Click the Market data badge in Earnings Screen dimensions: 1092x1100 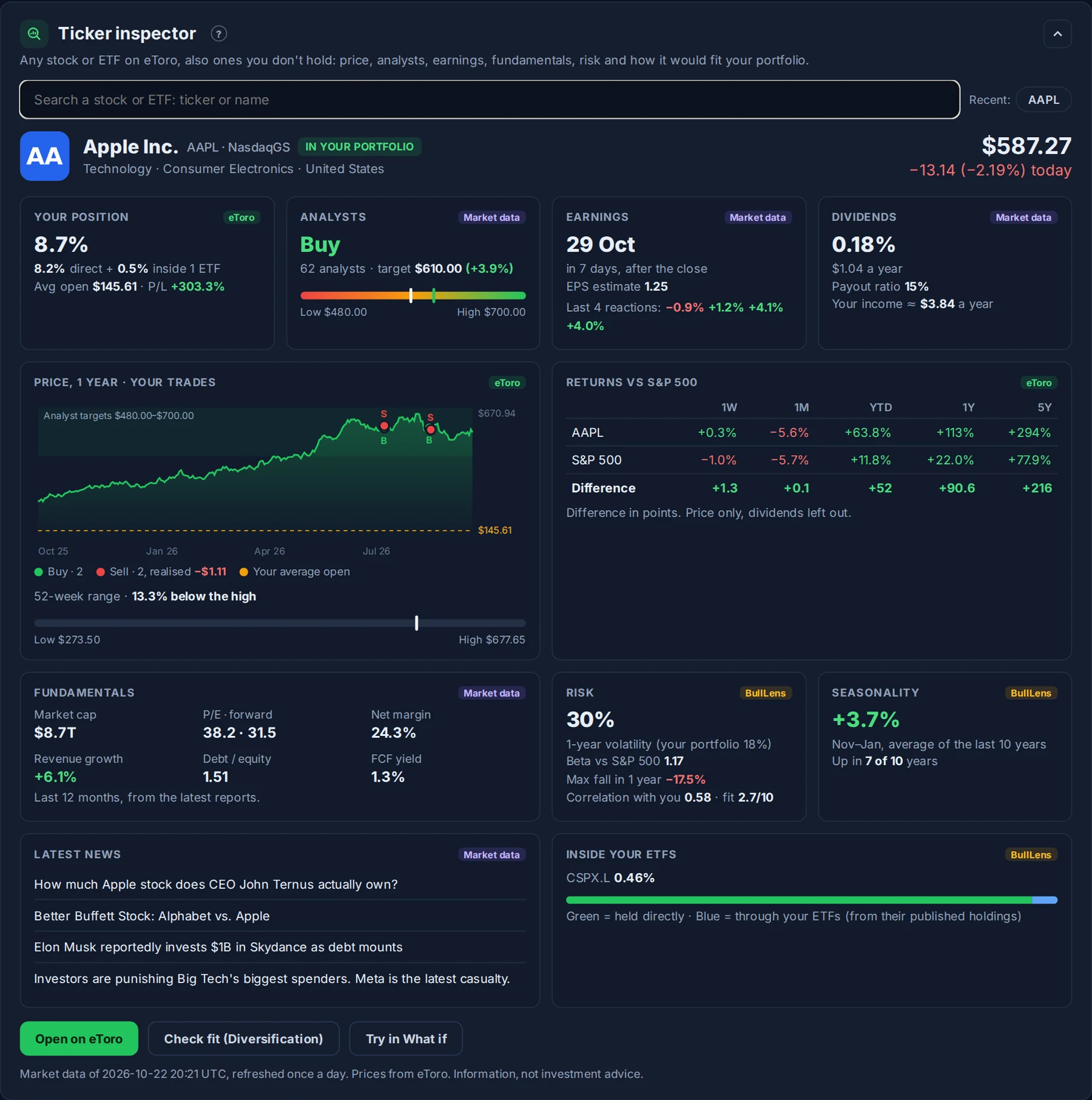(x=757, y=217)
